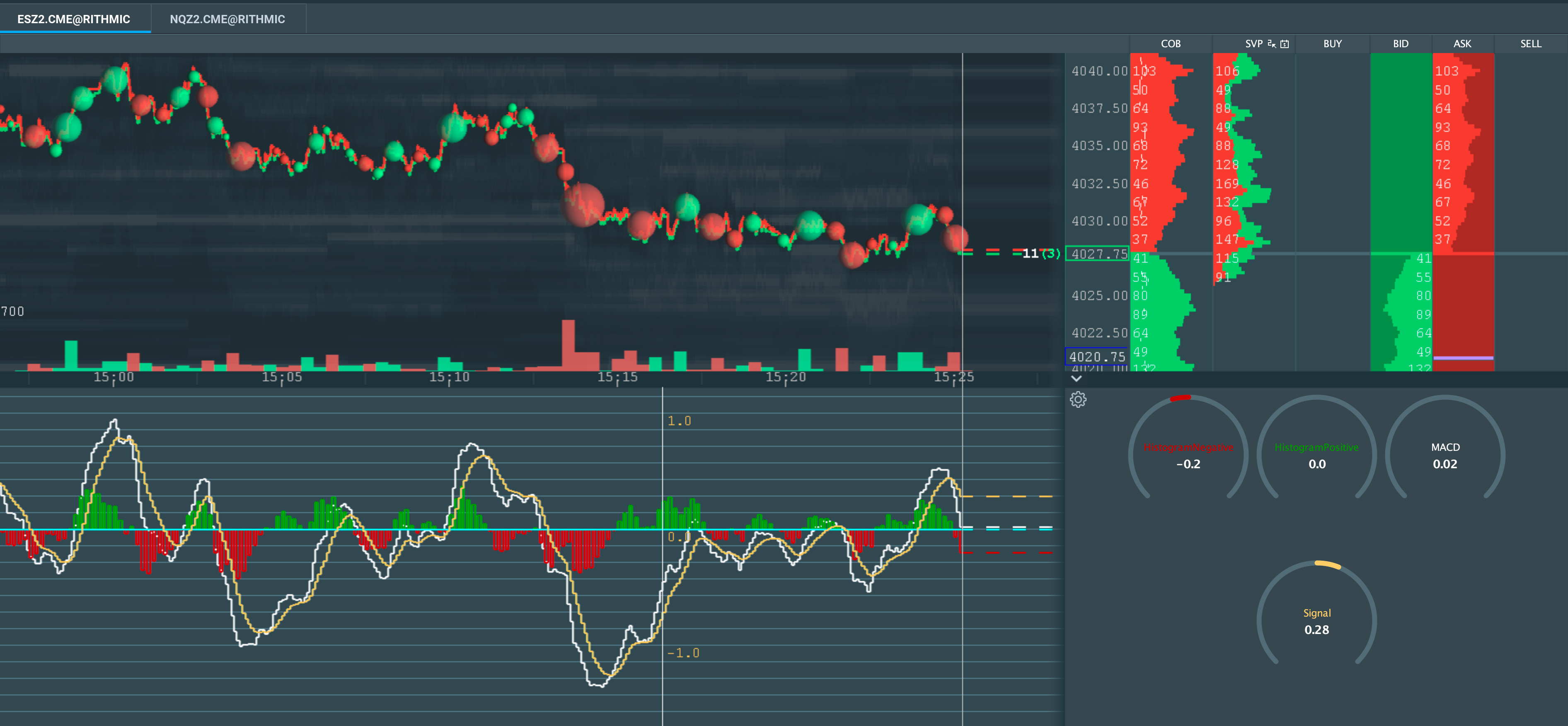The width and height of the screenshot is (1568, 726).
Task: Click the BID column header
Action: pyautogui.click(x=1401, y=43)
